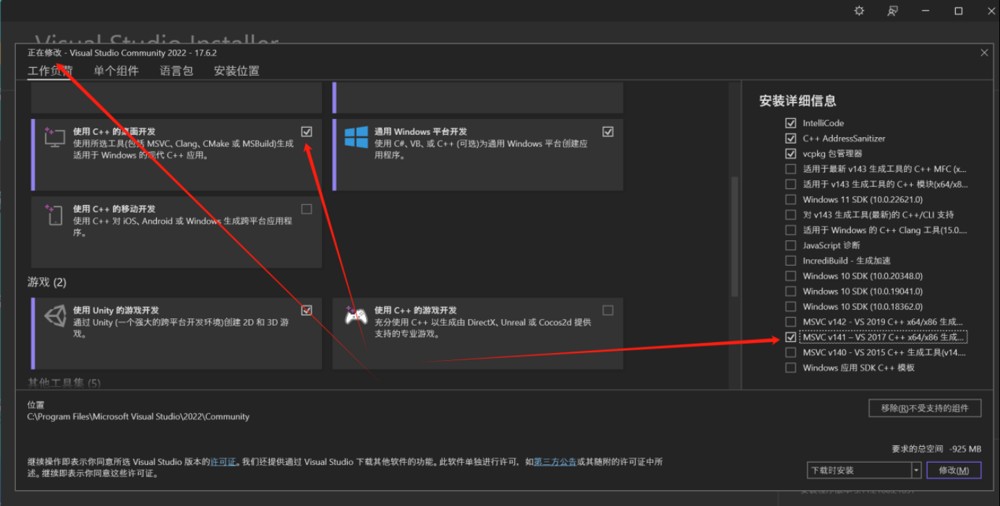Click the Unity game development cube icon
The height and width of the screenshot is (506, 1000).
55,315
